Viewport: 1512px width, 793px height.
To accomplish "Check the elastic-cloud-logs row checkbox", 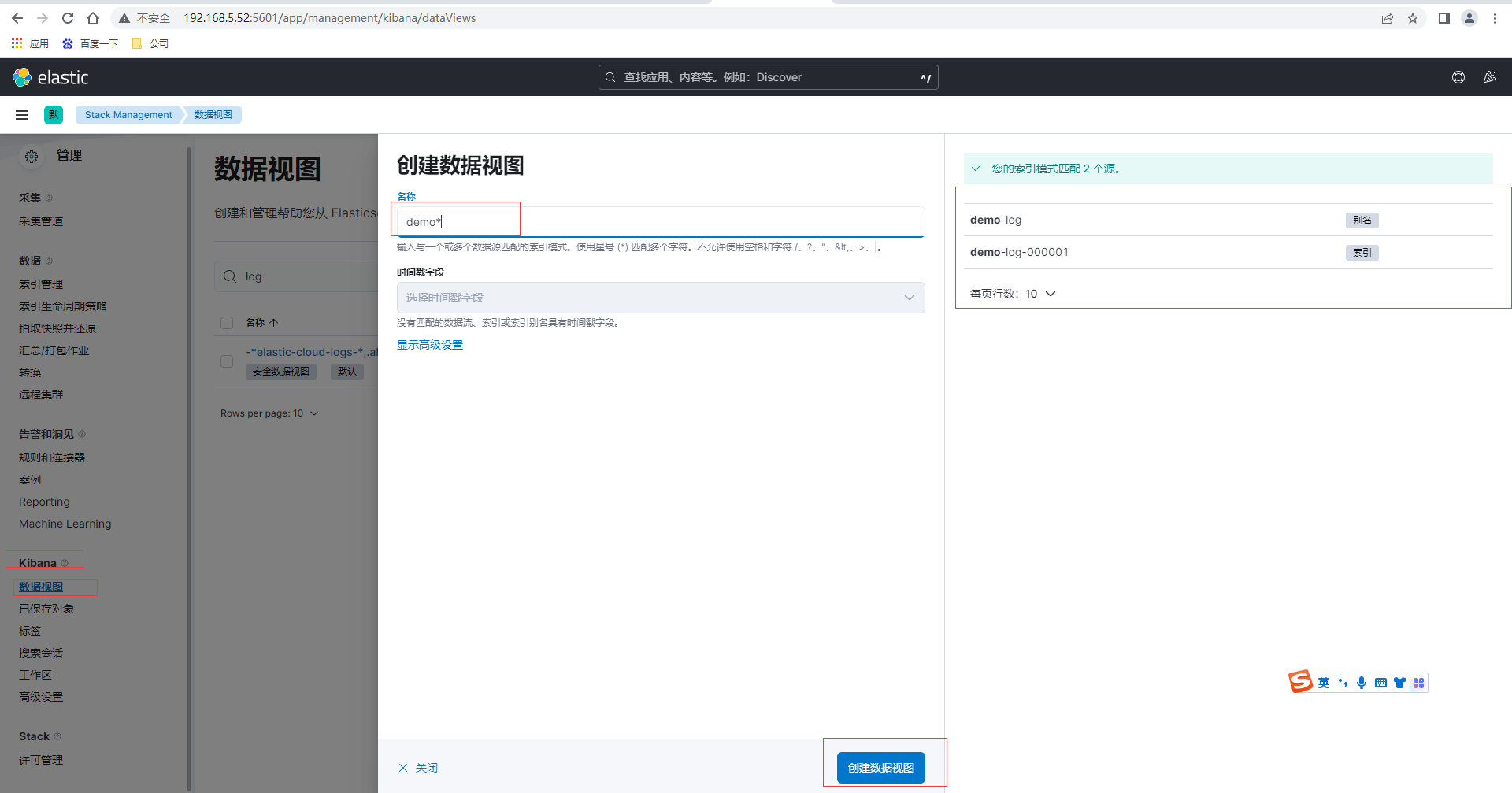I will click(227, 361).
